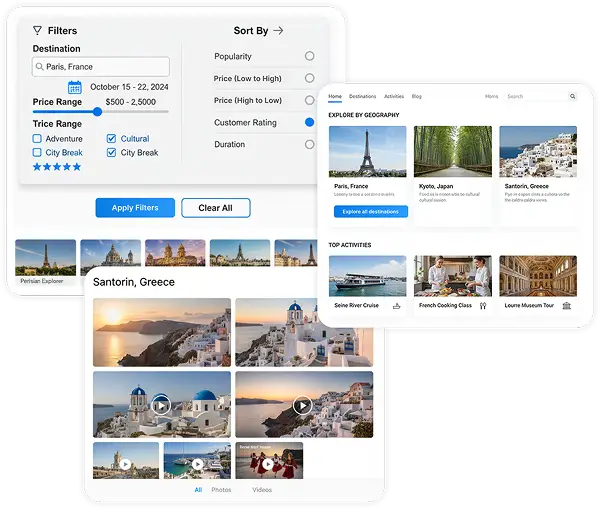Open the calendar date picker icon

click(75, 87)
